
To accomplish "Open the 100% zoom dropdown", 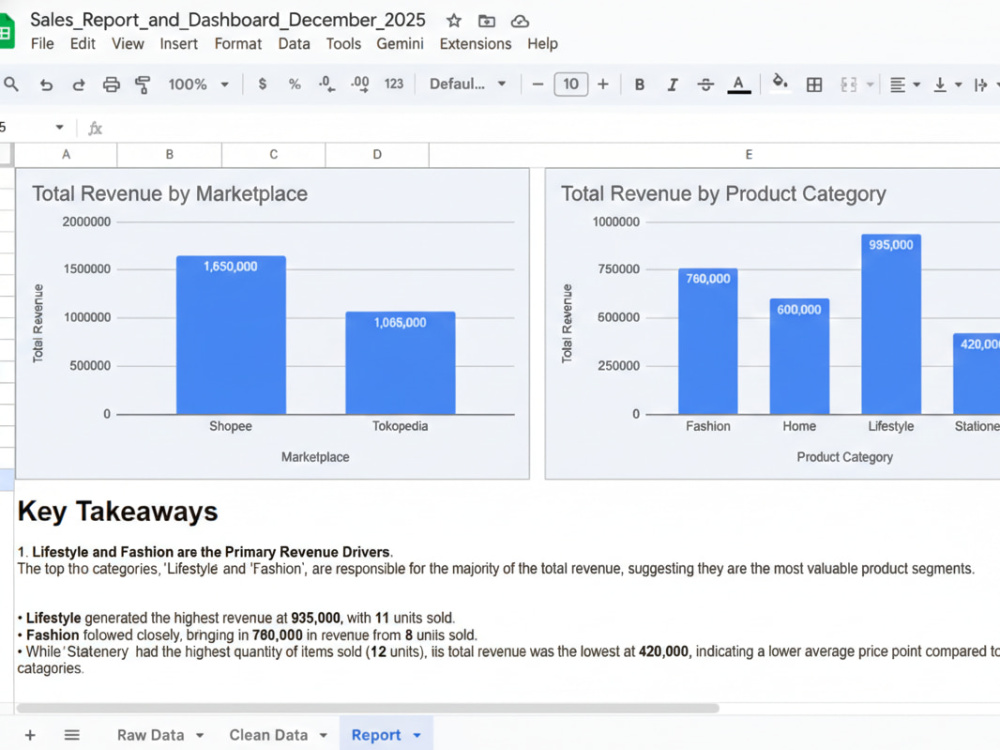I will coord(198,84).
